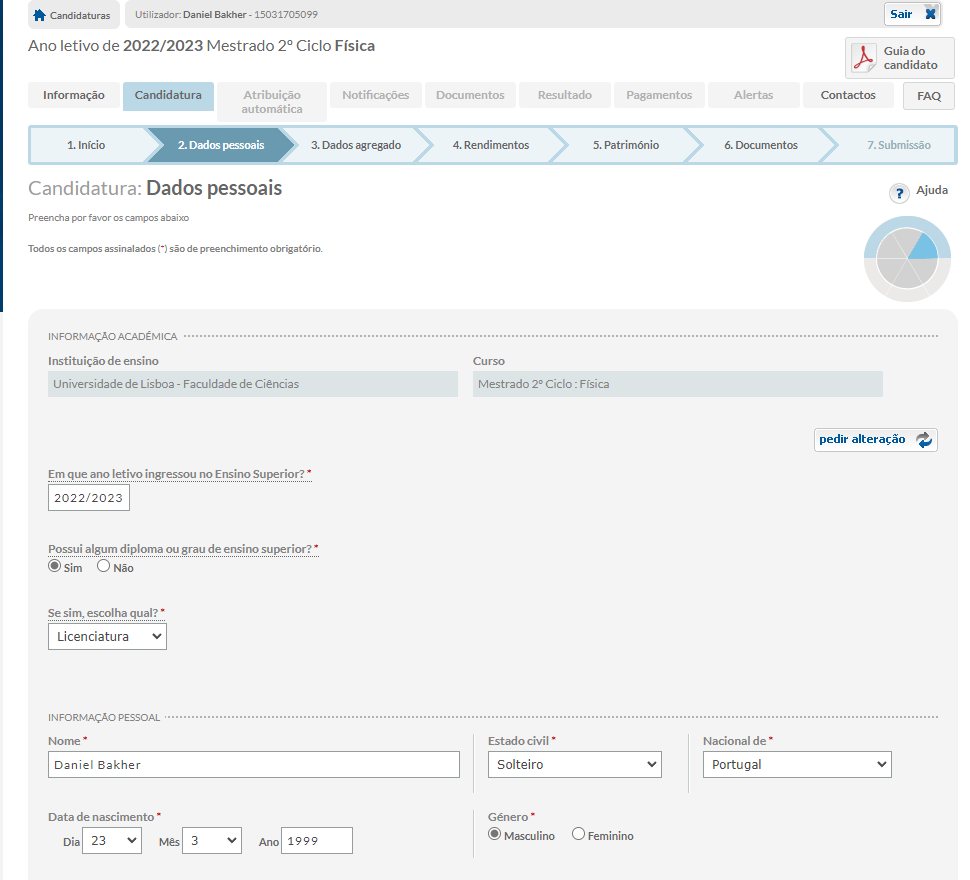Open the PDF icon for Guia do candidato
The height and width of the screenshot is (880, 970).
[x=863, y=58]
